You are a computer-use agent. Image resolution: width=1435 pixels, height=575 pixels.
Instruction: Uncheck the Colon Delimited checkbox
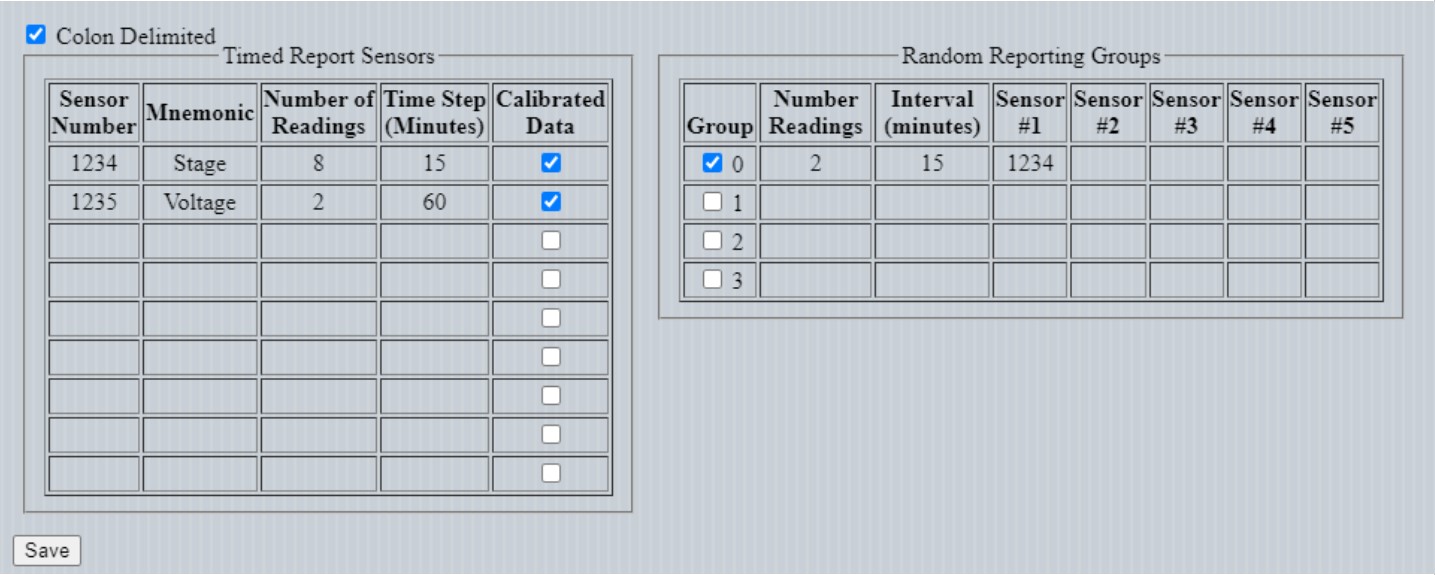(x=36, y=35)
